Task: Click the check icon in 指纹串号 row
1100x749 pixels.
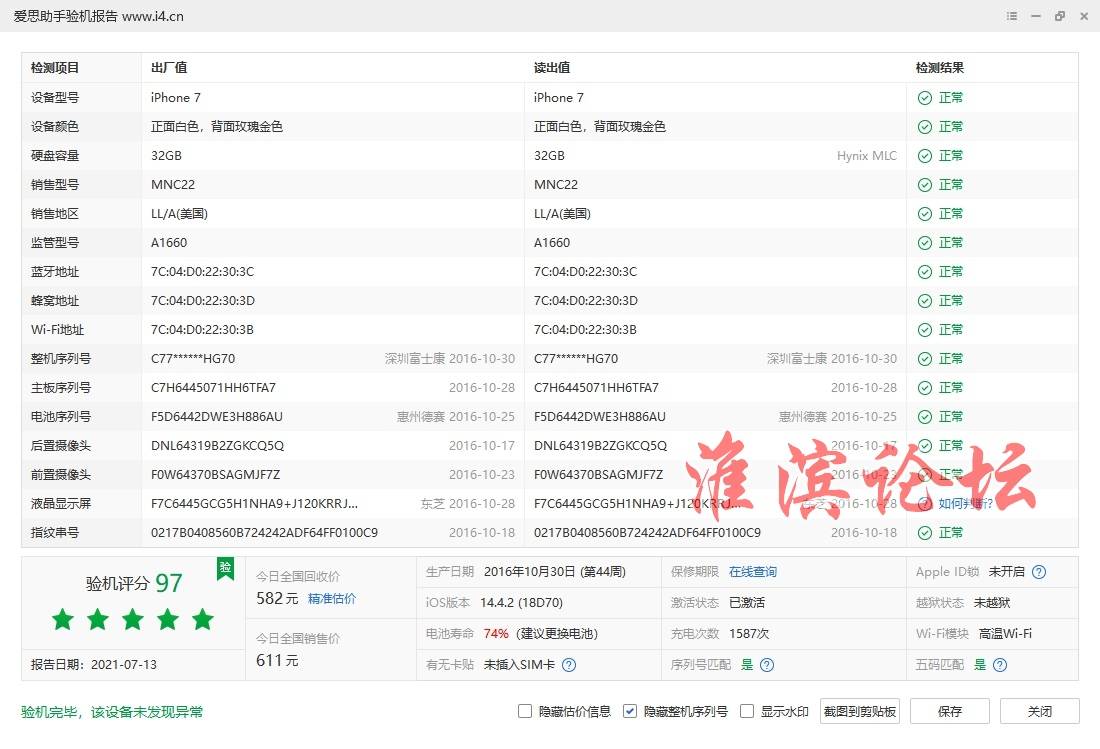Action: coord(925,533)
